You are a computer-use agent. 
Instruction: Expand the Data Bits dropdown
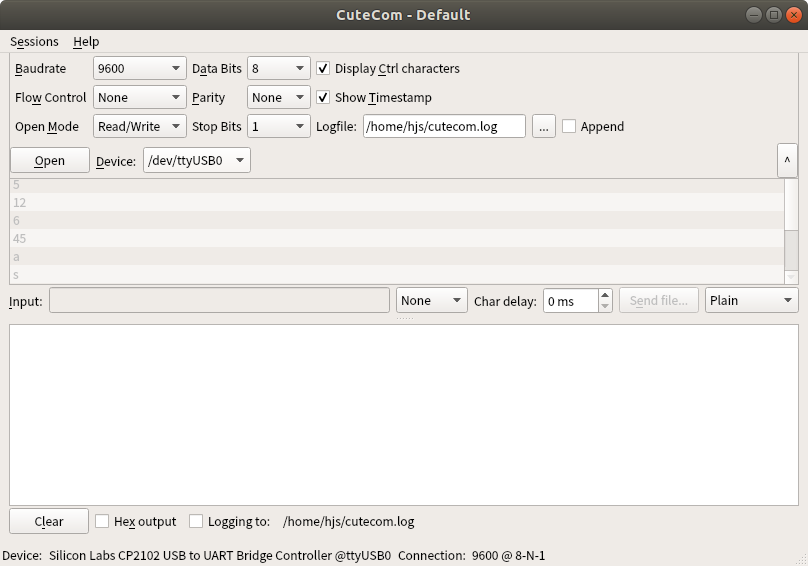[x=279, y=68]
